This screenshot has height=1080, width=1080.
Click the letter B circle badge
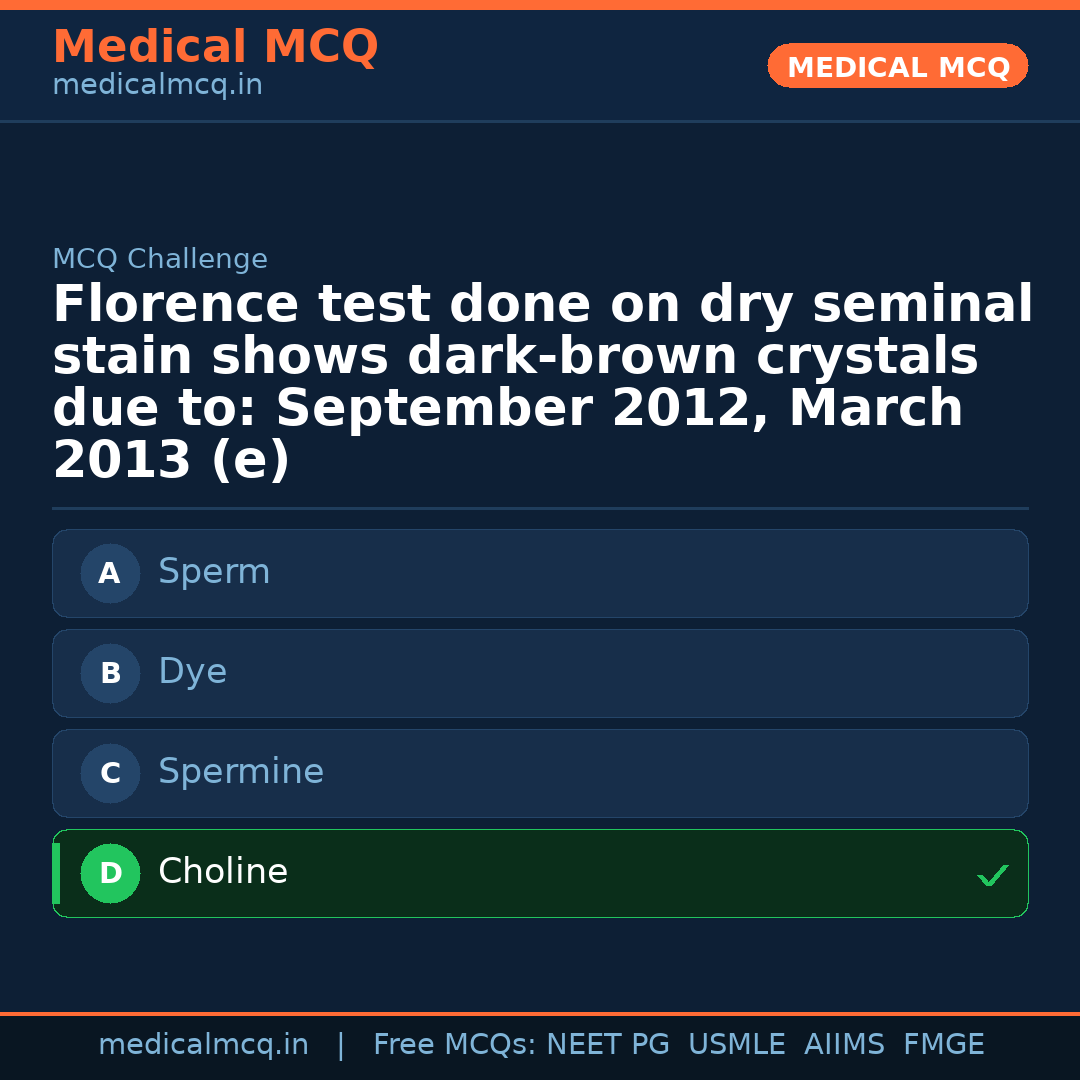point(110,674)
